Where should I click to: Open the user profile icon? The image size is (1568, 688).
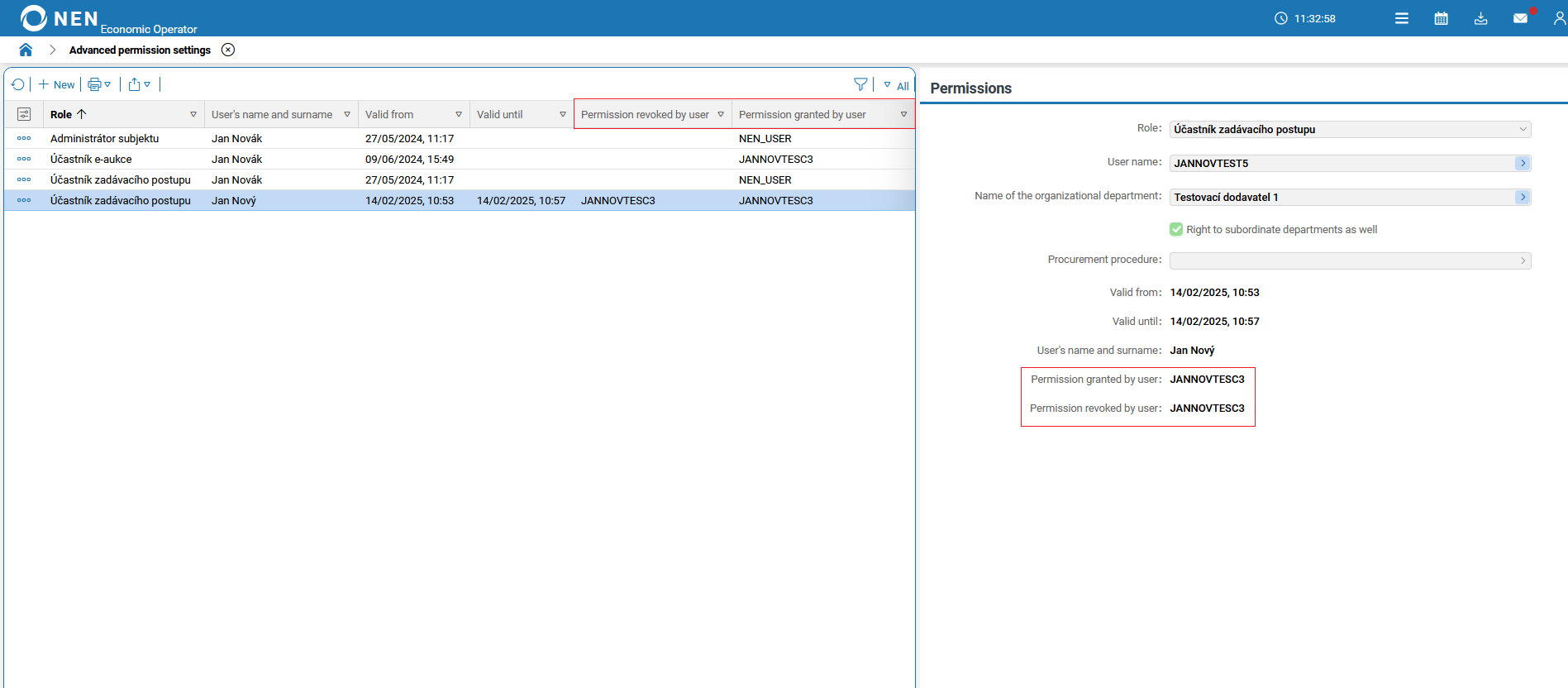point(1559,18)
